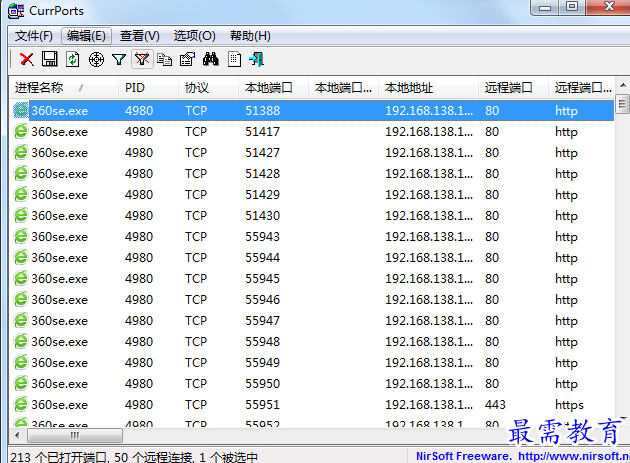Click the https remote port name cell
Image resolution: width=630 pixels, height=463 pixels.
(x=569, y=404)
